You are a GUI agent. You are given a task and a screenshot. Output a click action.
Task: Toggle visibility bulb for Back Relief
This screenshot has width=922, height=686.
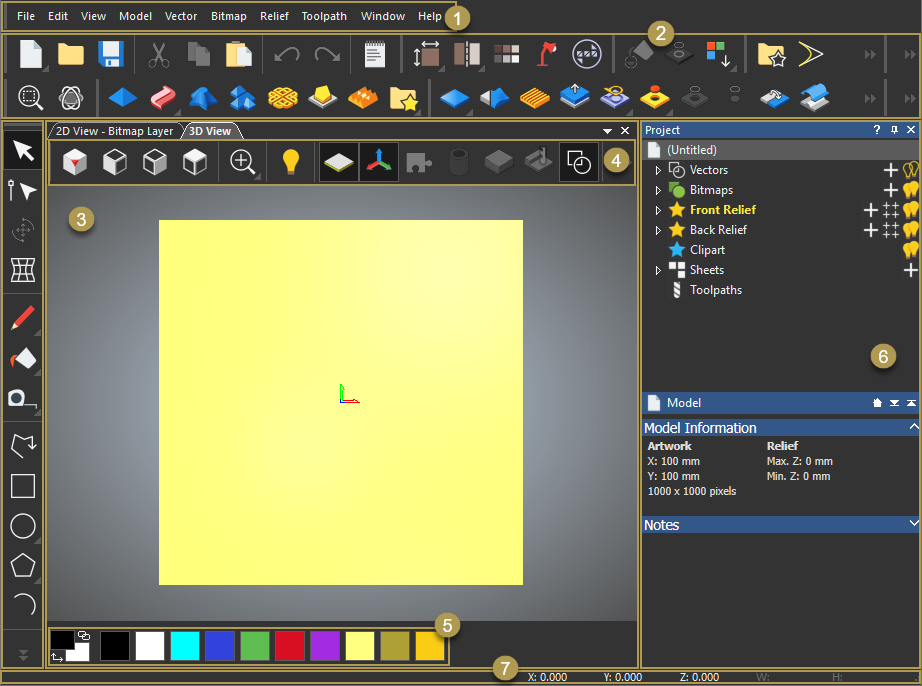point(910,230)
